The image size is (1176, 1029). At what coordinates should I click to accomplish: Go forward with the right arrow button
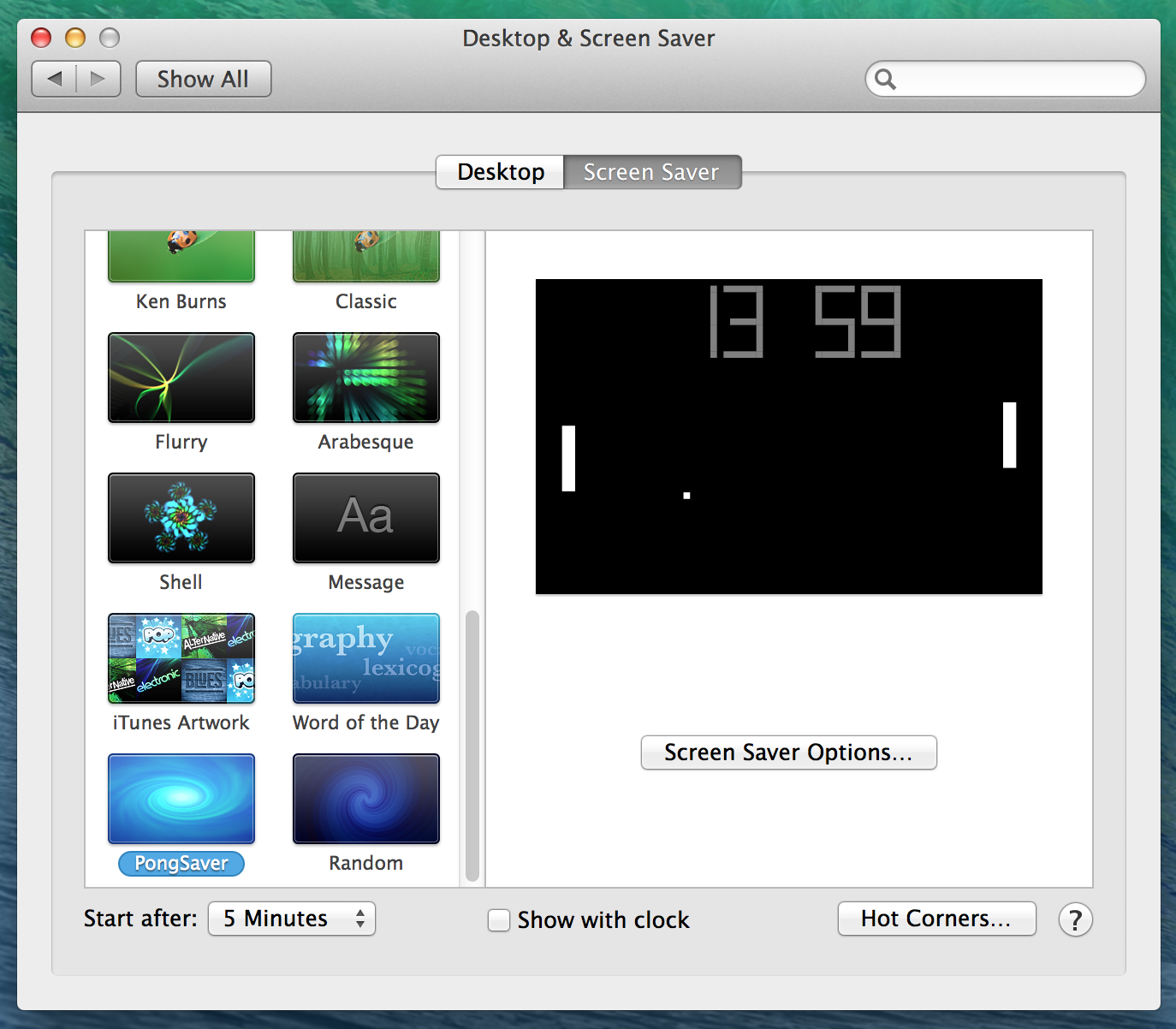98,79
